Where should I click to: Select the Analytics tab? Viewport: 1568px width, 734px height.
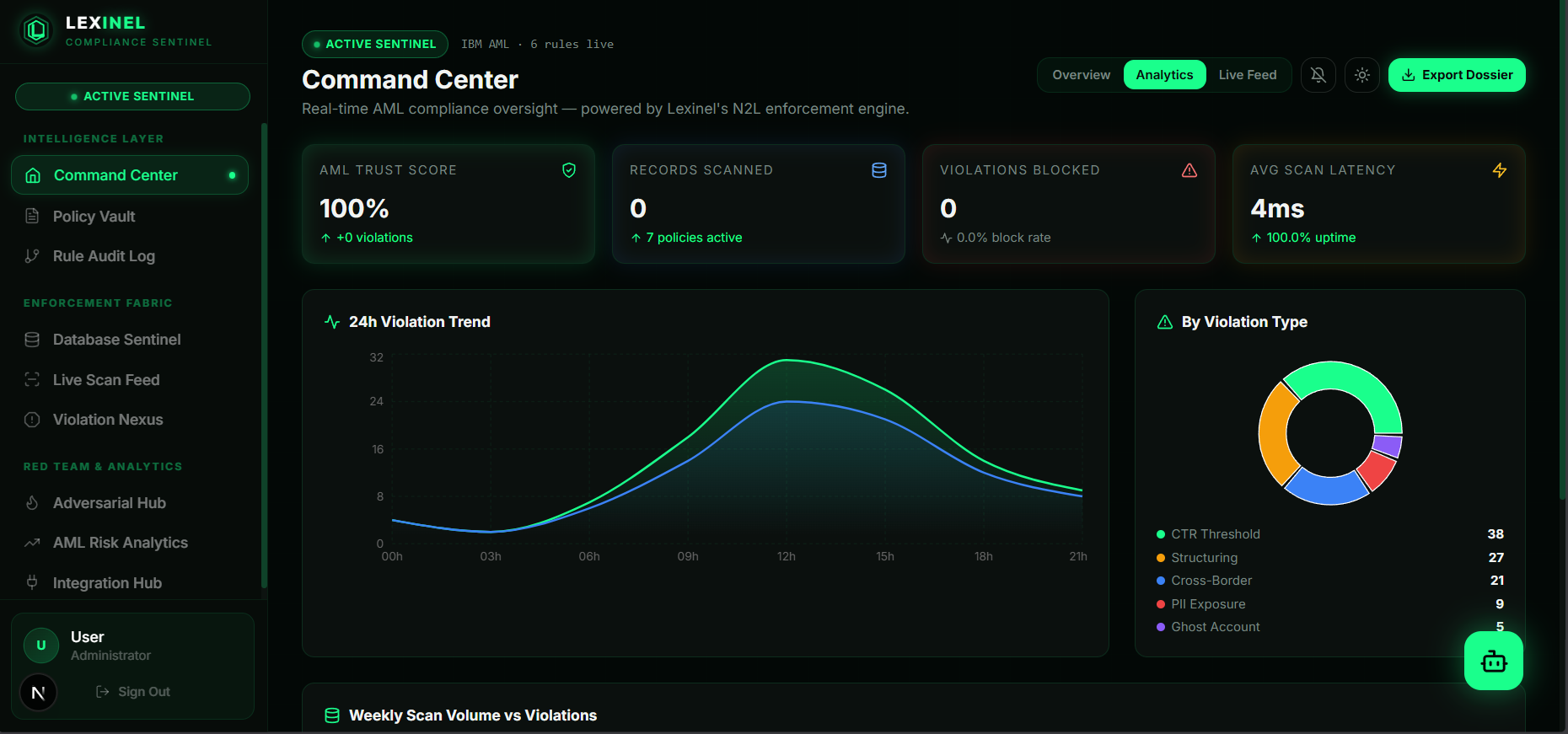[x=1164, y=75]
